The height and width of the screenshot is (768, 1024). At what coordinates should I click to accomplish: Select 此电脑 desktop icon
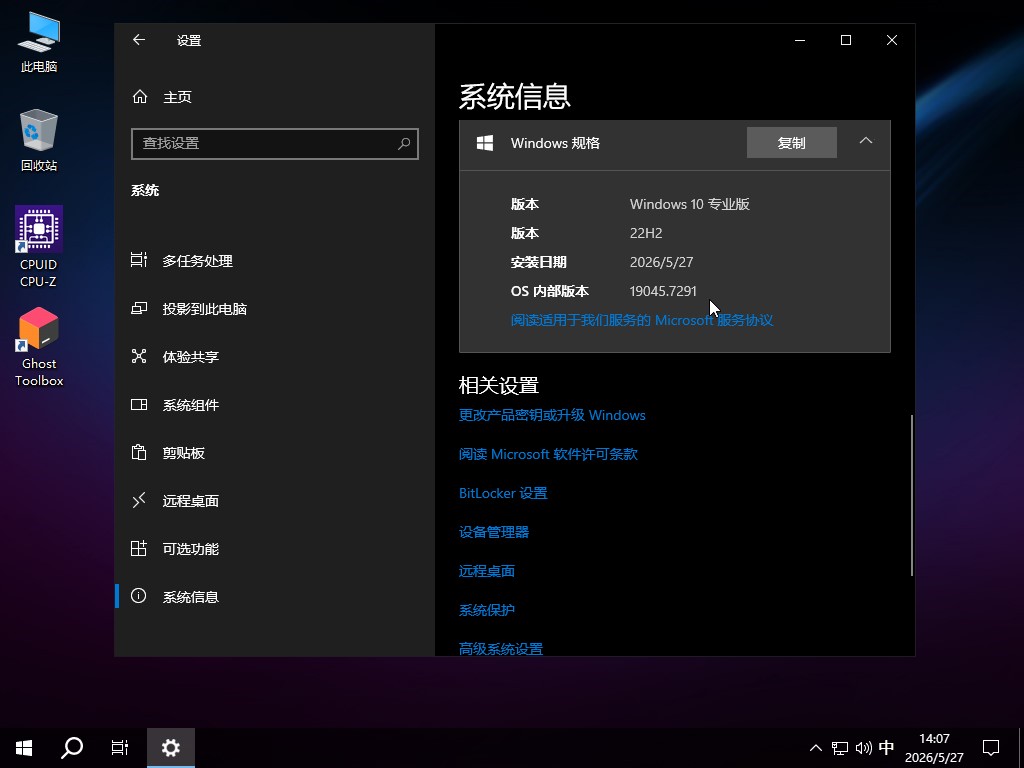[39, 42]
